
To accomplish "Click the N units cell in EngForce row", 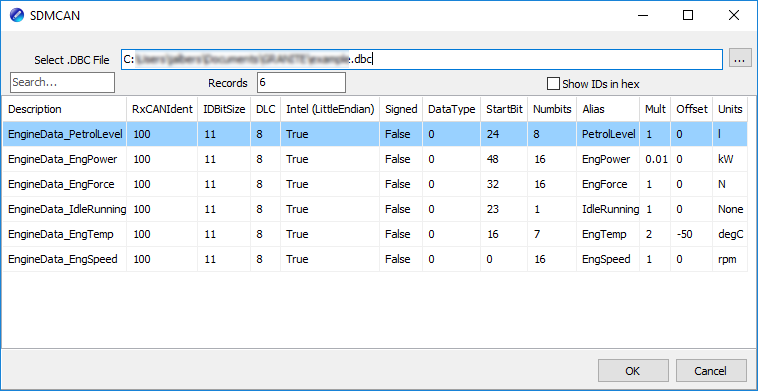I will click(x=730, y=184).
